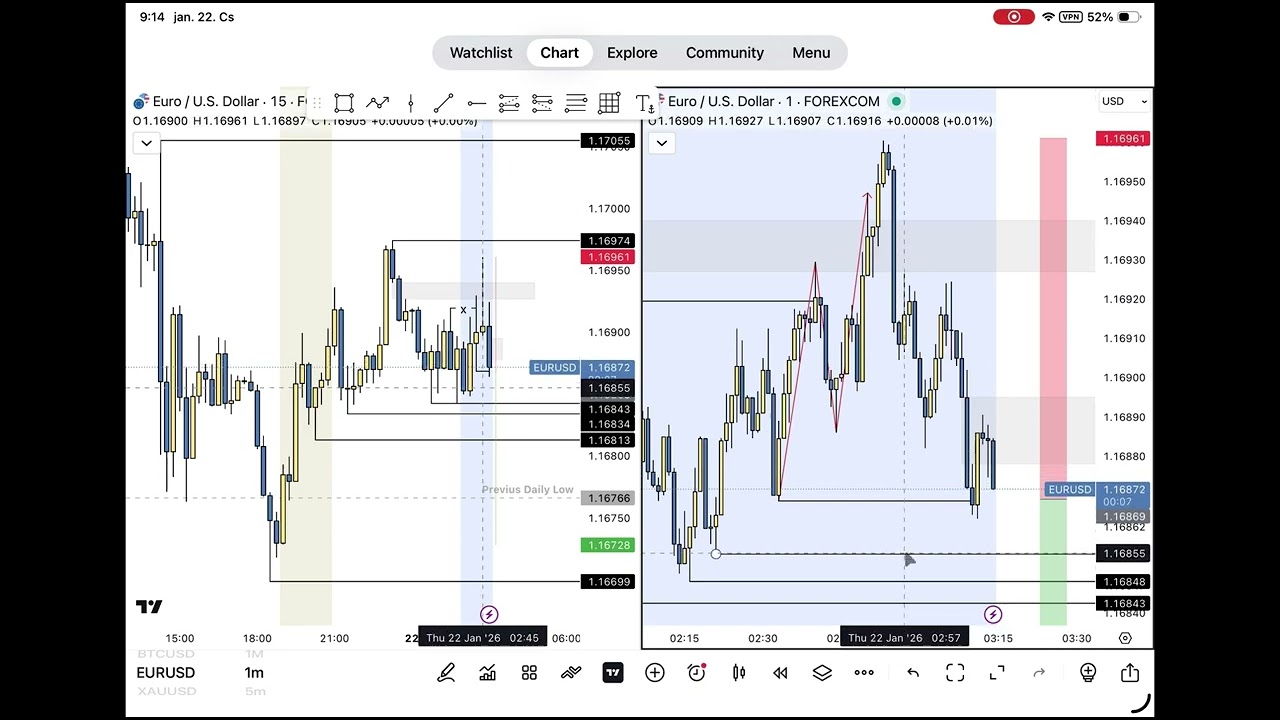Switch to the Watchlist tab
Viewport: 1280px width, 720px height.
pos(481,53)
